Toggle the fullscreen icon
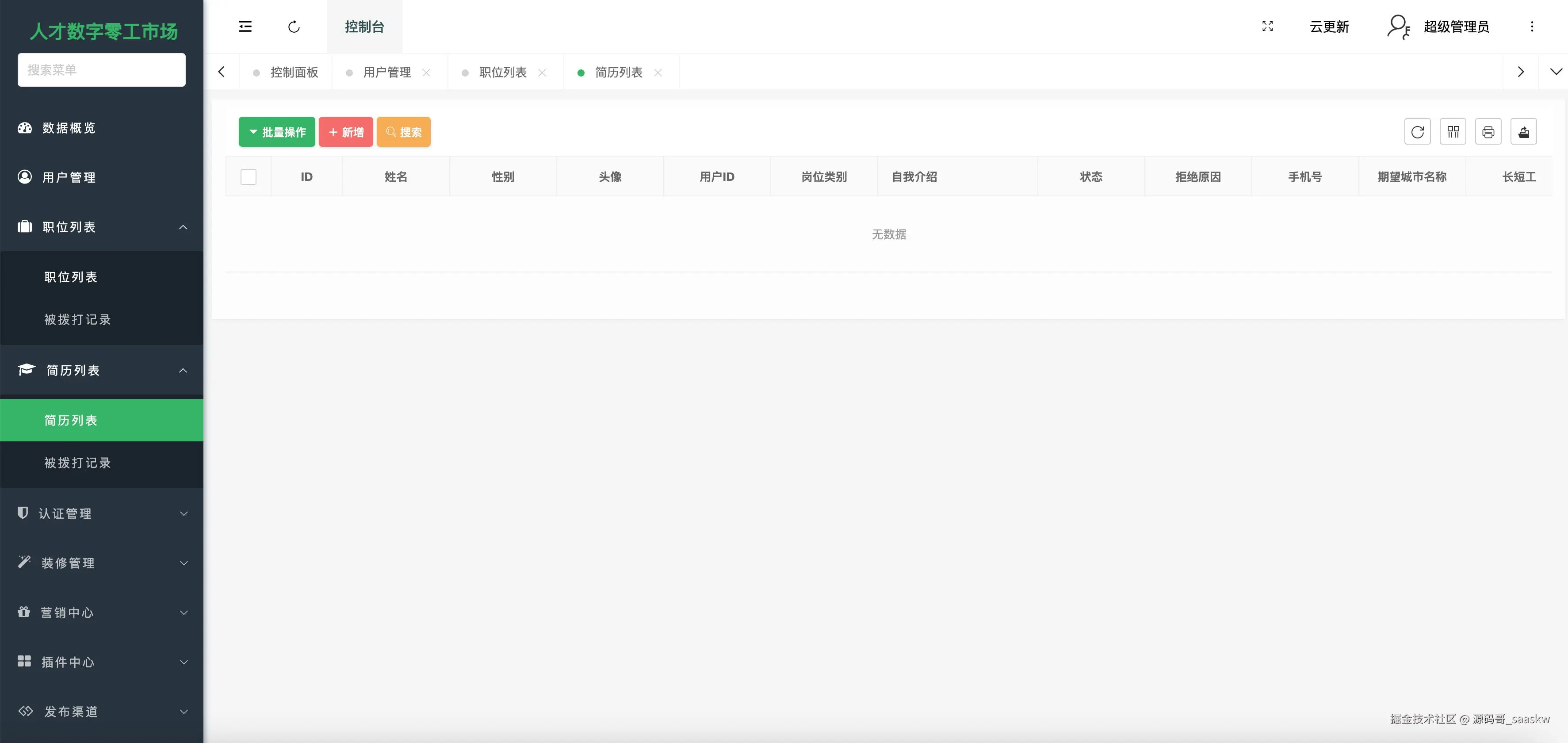 [x=1267, y=26]
